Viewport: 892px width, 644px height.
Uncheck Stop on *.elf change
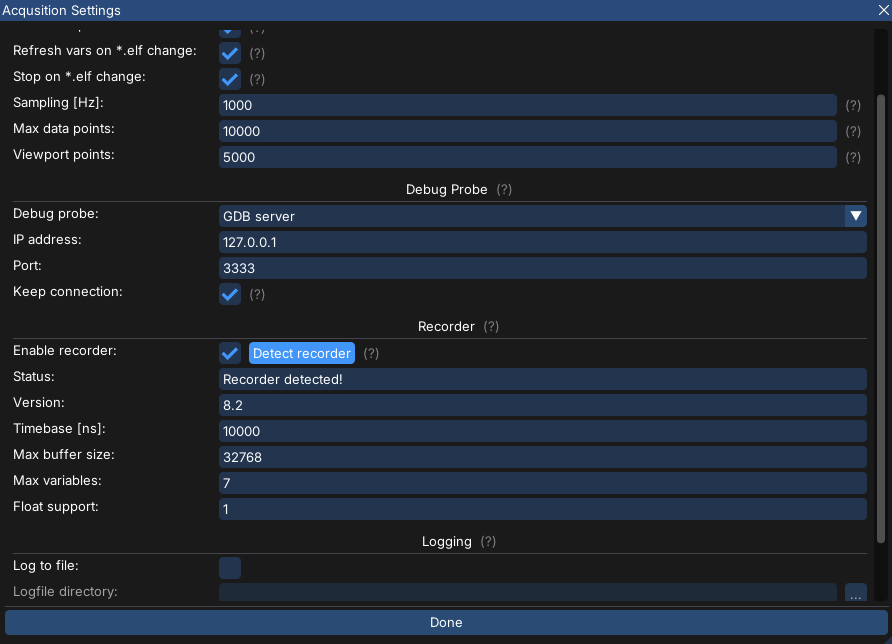point(230,78)
